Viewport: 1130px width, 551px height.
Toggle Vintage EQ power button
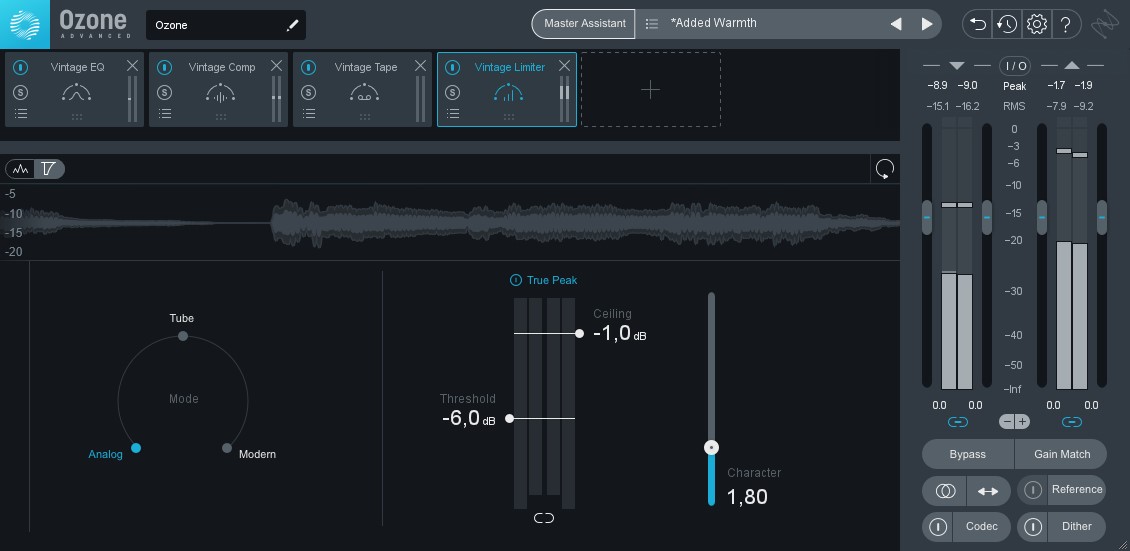(21, 67)
